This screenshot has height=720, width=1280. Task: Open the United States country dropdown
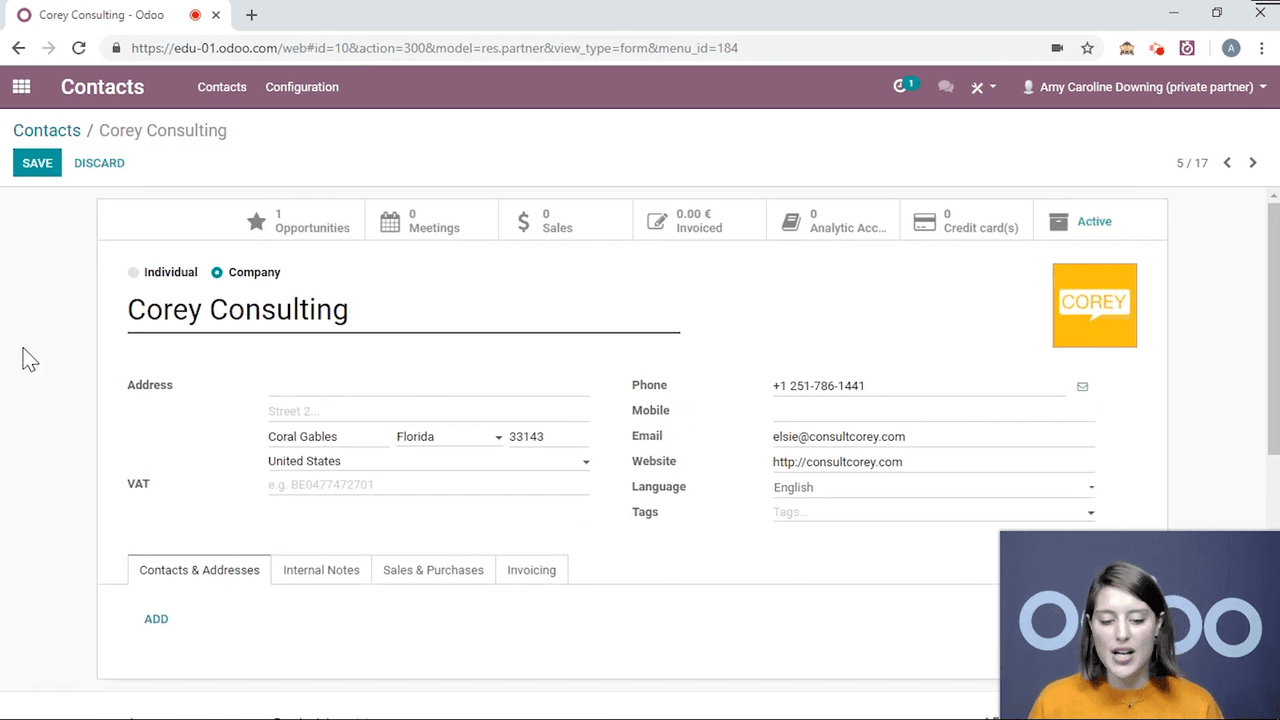point(585,461)
